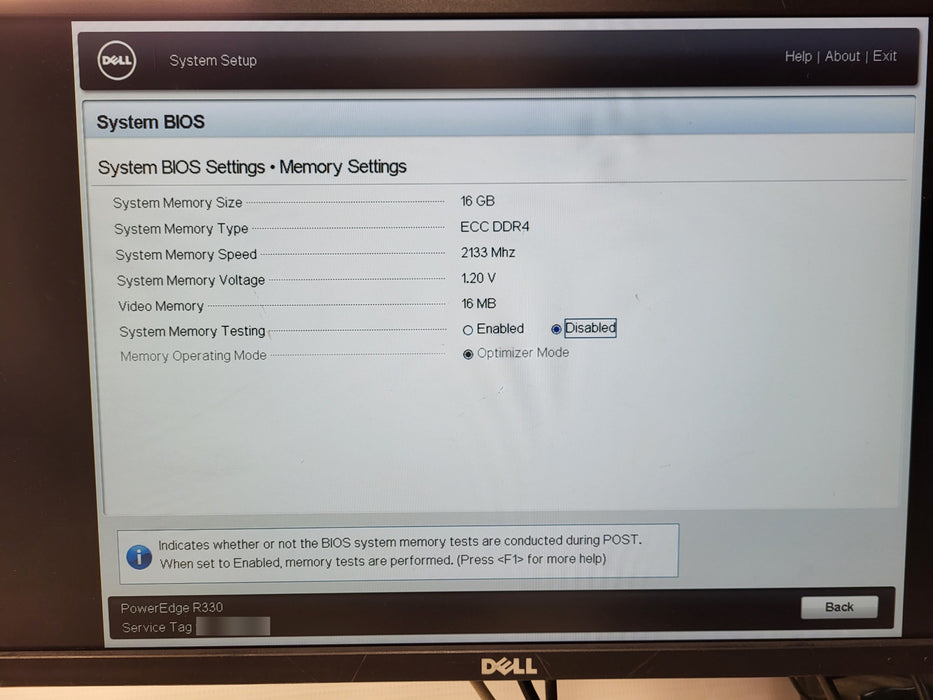Select Enabled for System Memory Testing
933x700 pixels.
(x=468, y=330)
